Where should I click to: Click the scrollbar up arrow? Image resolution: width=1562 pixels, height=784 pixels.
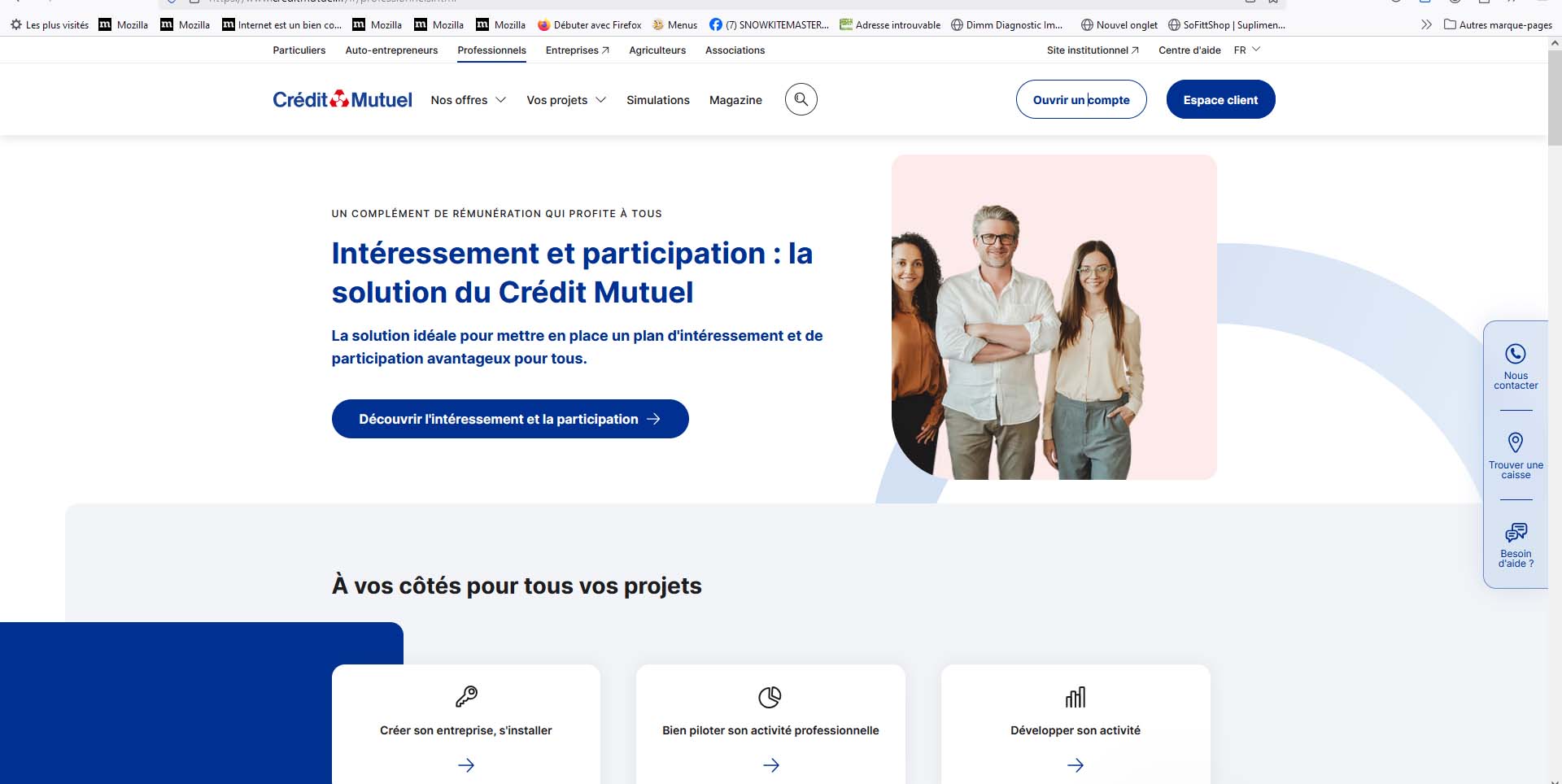click(1555, 44)
